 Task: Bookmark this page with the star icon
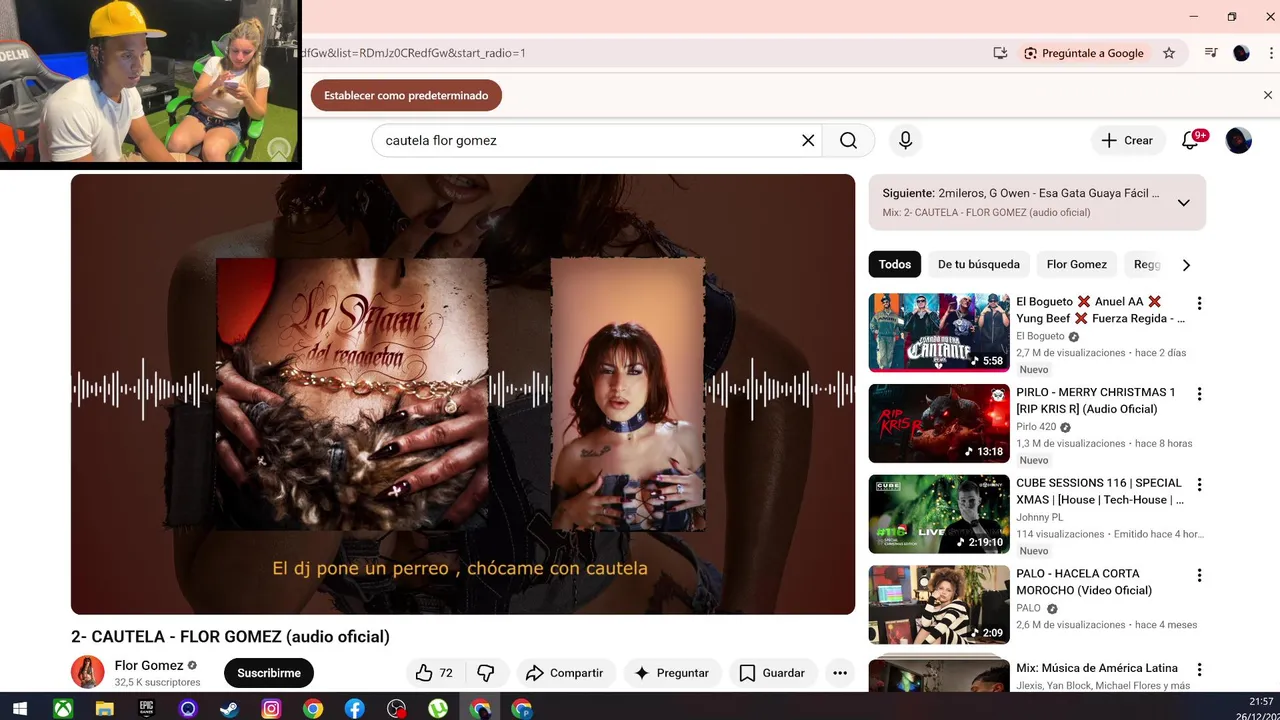coord(1169,53)
